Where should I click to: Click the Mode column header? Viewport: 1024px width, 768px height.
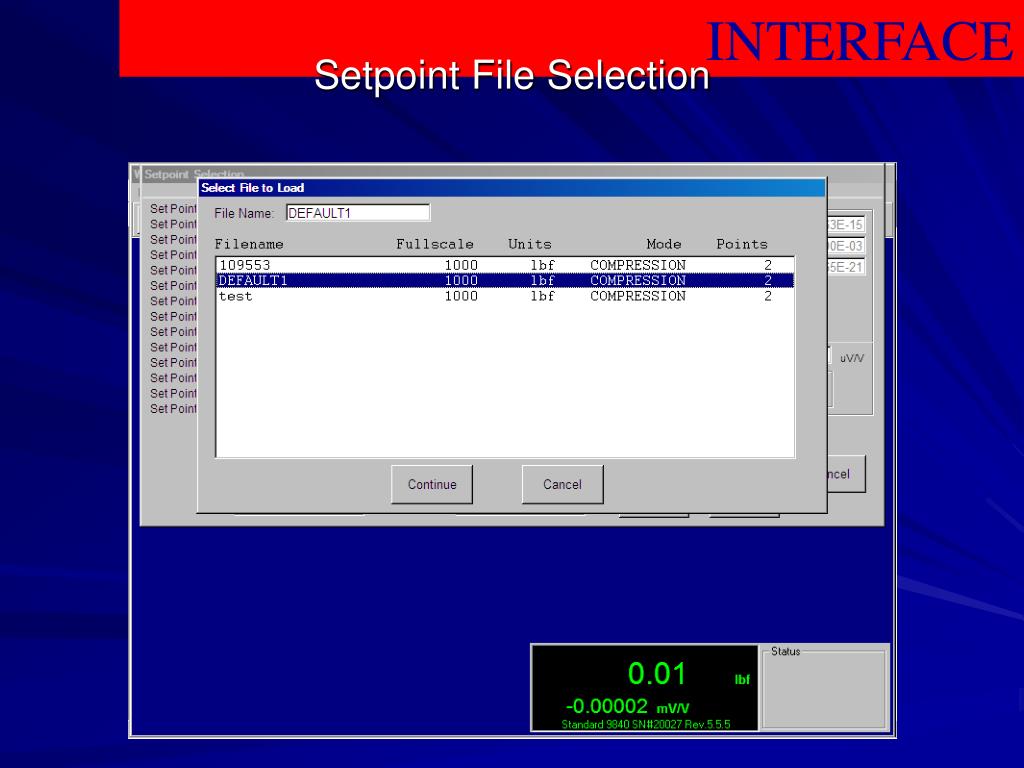tap(664, 244)
